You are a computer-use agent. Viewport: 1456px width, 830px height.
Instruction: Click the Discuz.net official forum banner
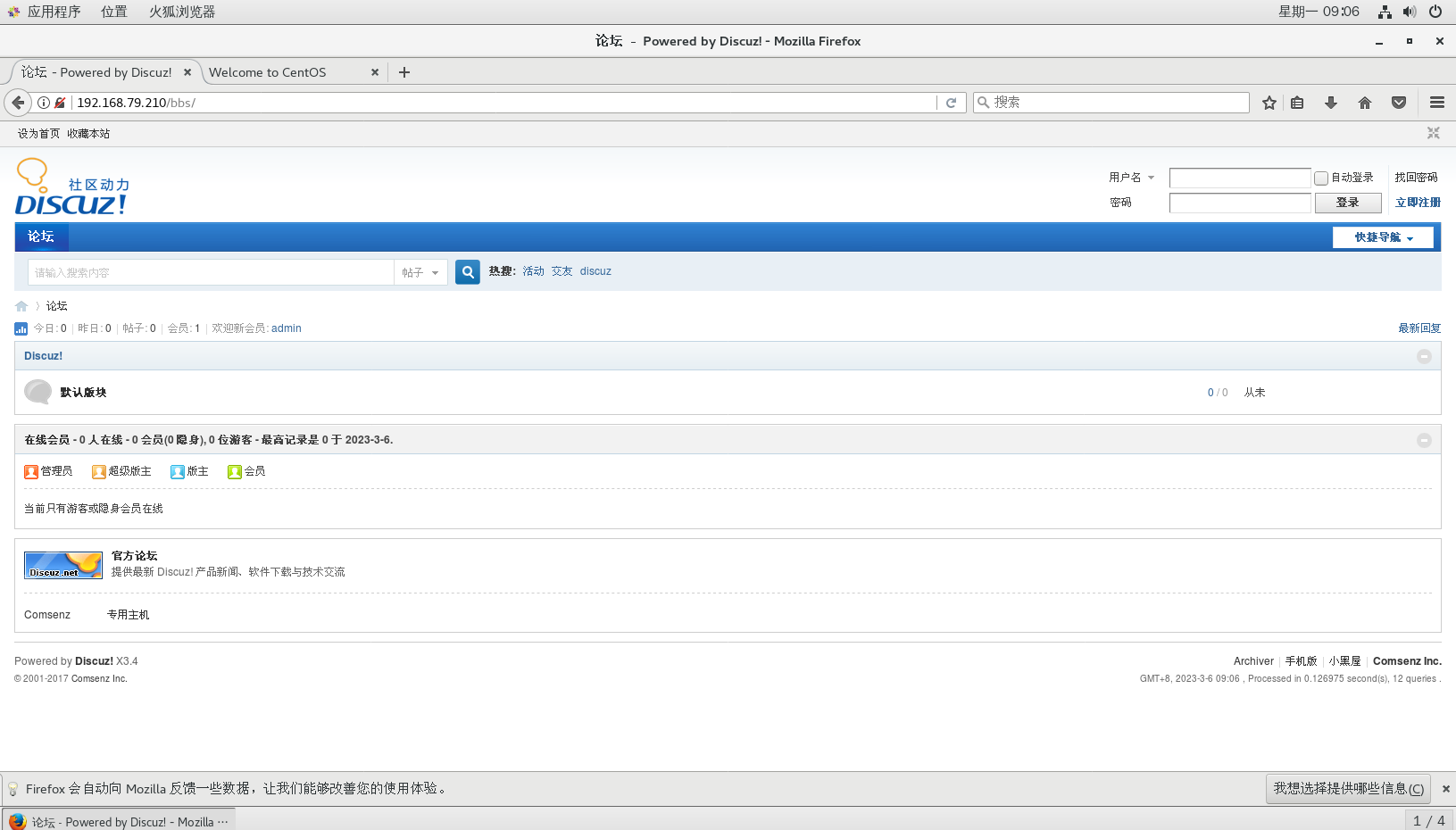[x=63, y=565]
